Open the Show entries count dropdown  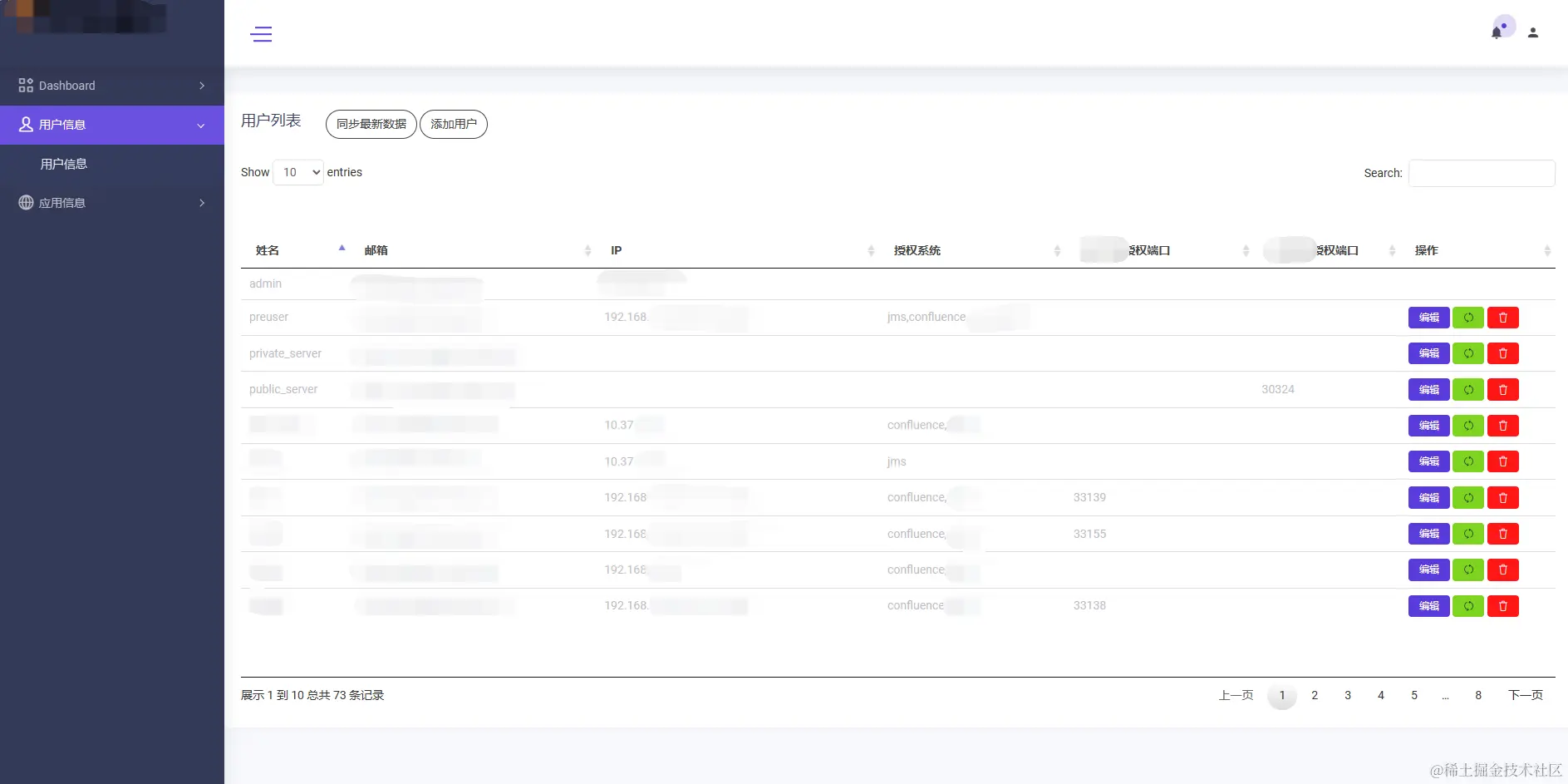298,172
